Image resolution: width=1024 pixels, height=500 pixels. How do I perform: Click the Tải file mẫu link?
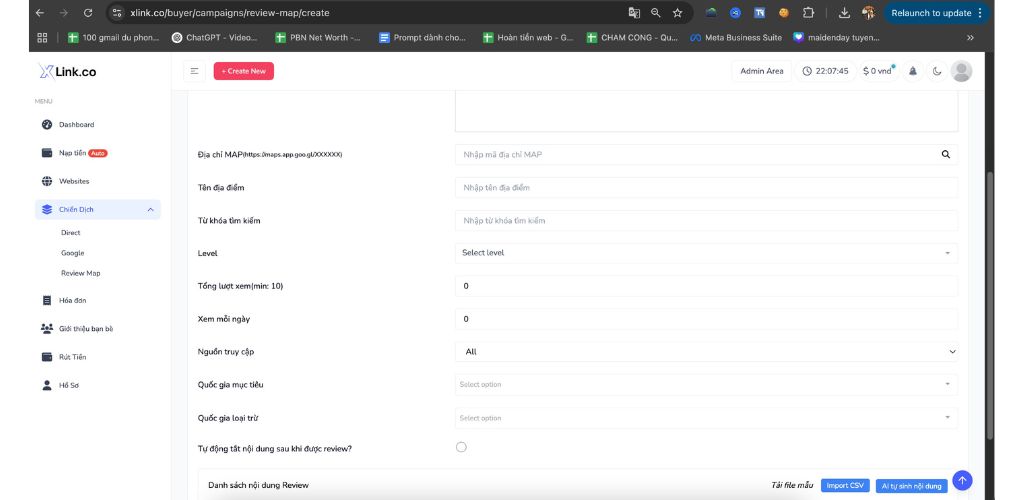(x=792, y=486)
